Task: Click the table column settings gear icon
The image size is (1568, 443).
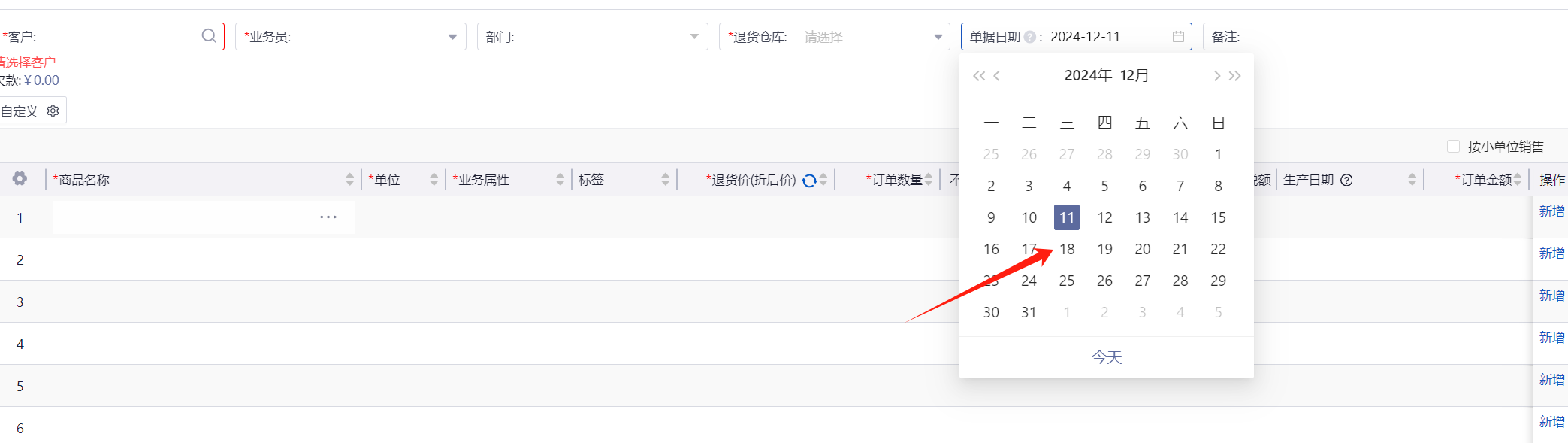Action: pyautogui.click(x=20, y=179)
